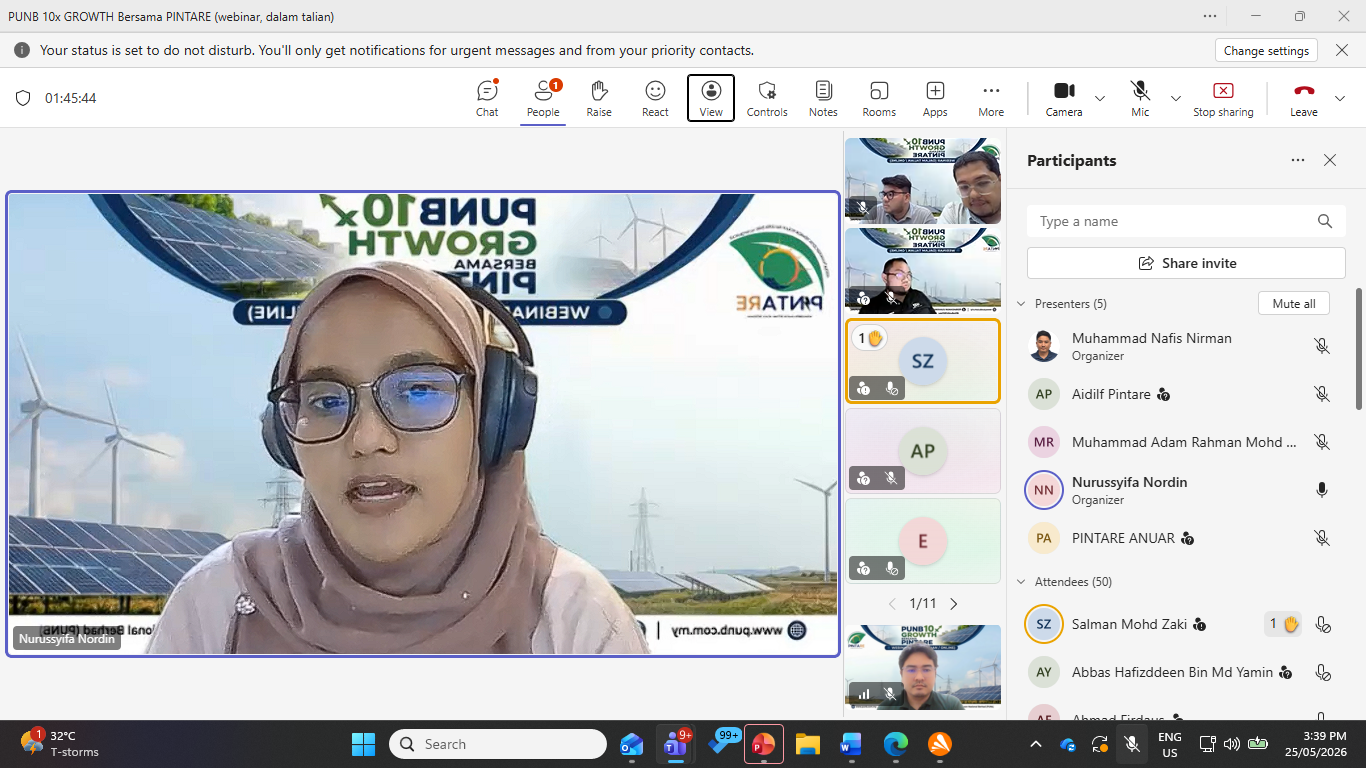This screenshot has width=1366, height=768.
Task: Open Outlook from the taskbar
Action: coord(631,744)
